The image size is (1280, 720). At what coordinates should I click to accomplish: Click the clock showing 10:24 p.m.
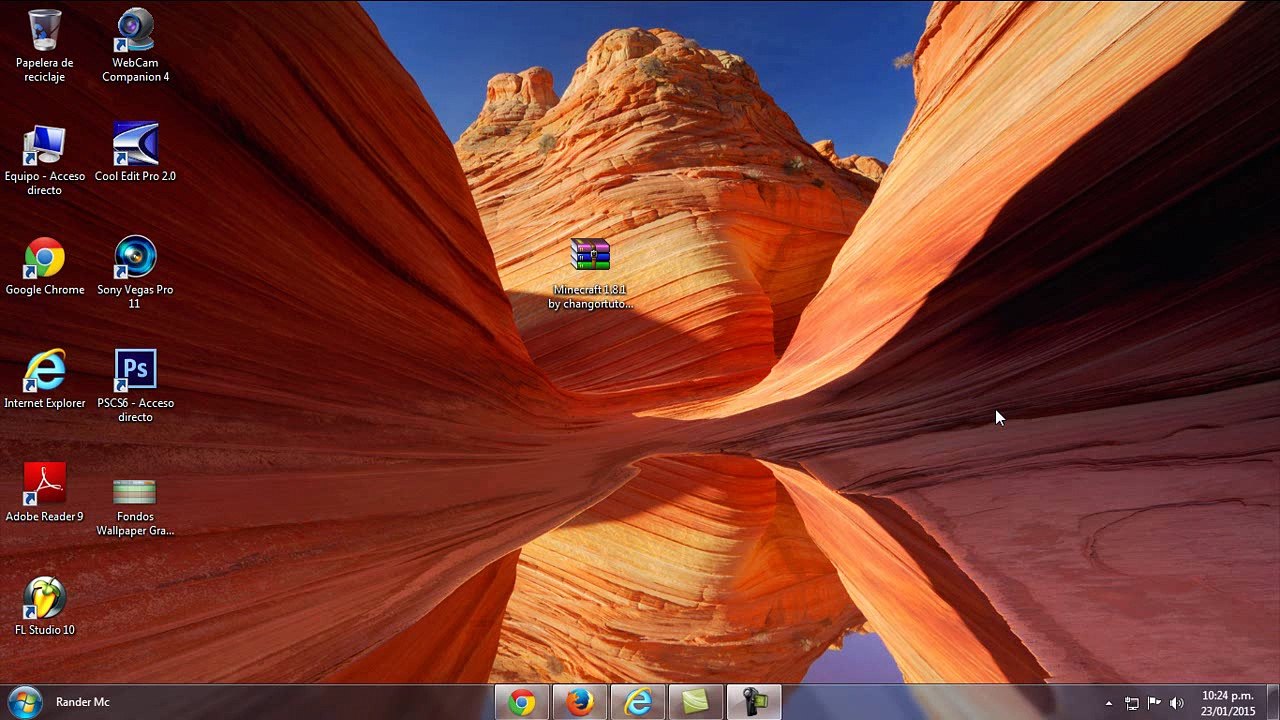click(1228, 703)
